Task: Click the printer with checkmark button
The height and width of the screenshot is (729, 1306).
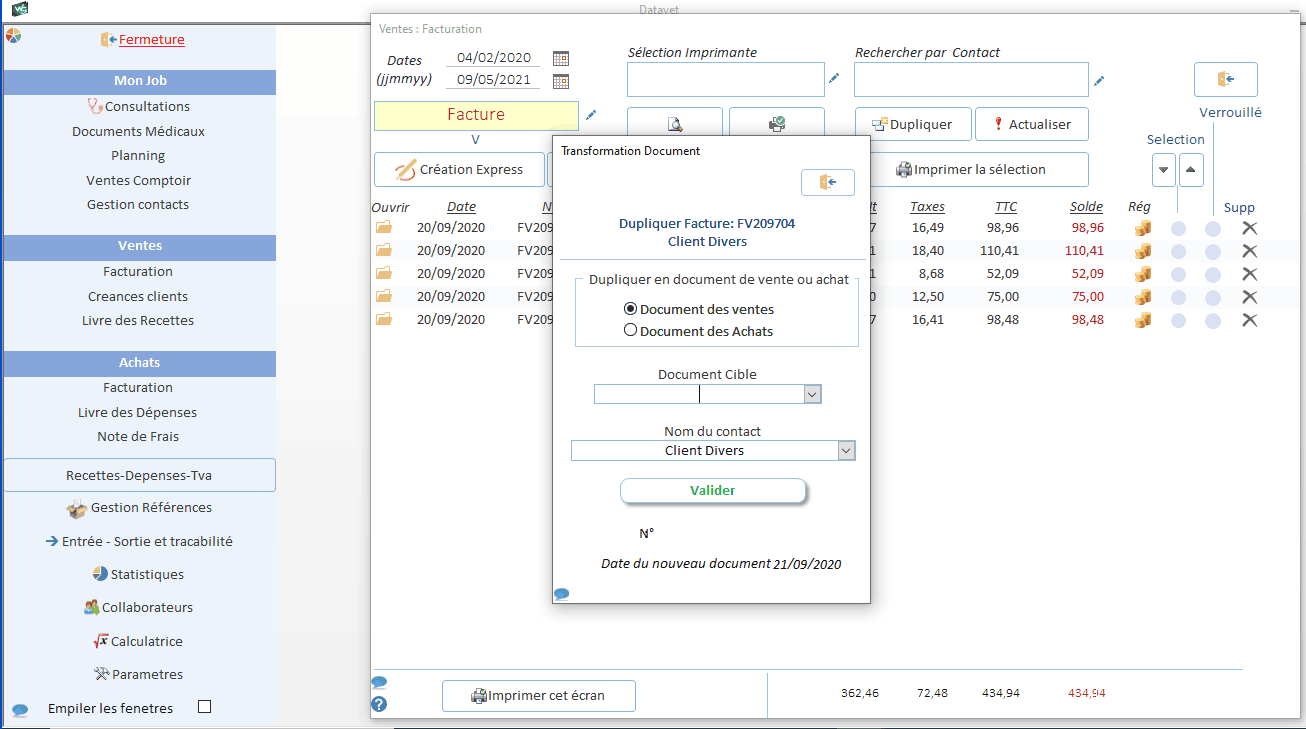Action: [x=777, y=123]
